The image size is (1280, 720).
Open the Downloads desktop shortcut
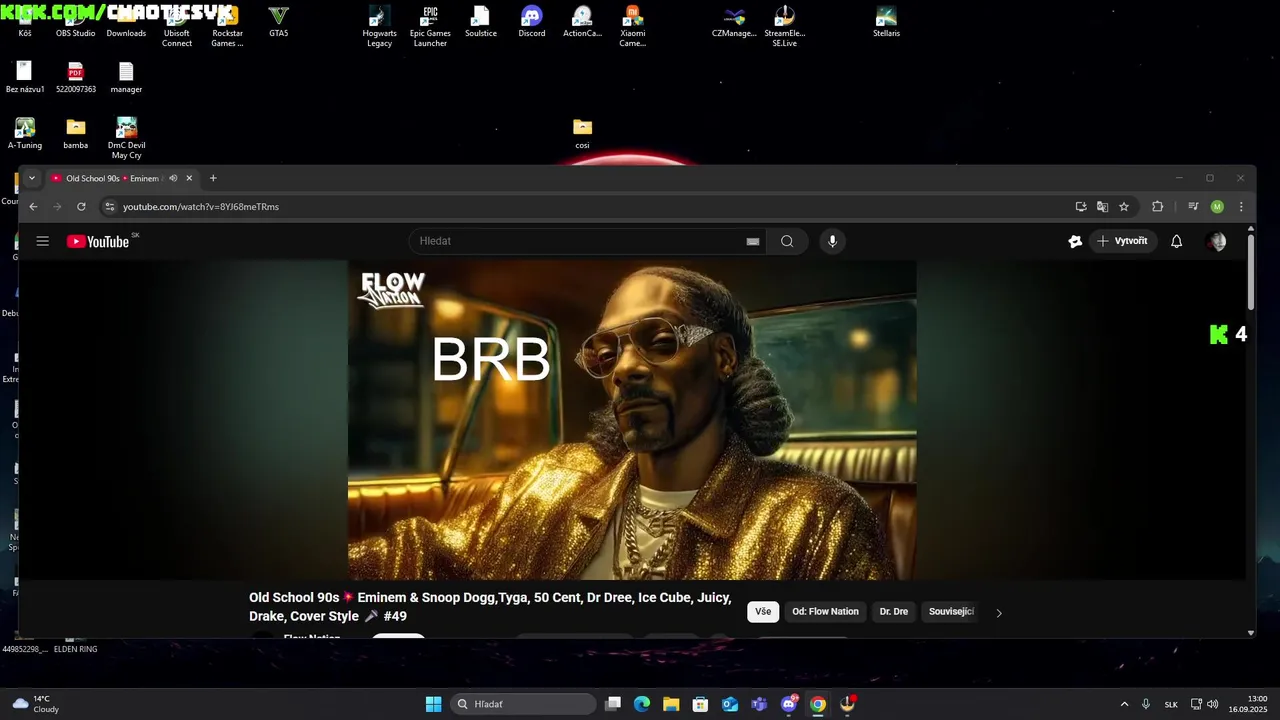[x=126, y=22]
